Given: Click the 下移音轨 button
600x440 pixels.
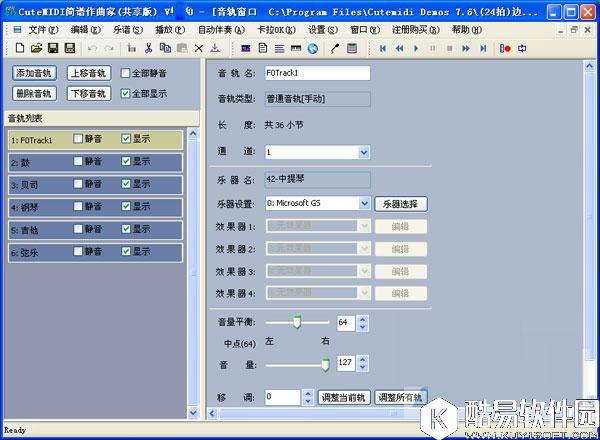Looking at the screenshot, I should (89, 93).
